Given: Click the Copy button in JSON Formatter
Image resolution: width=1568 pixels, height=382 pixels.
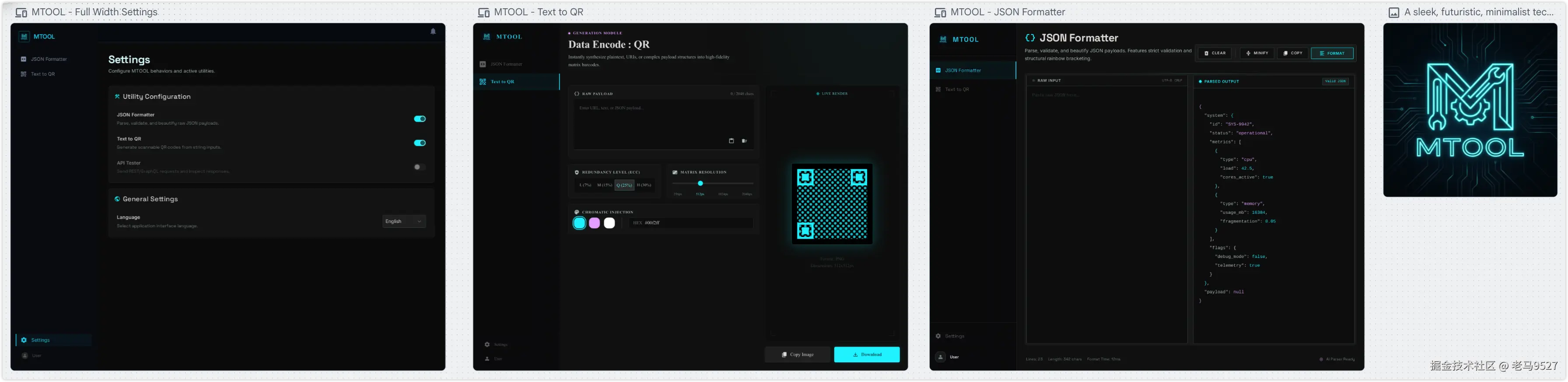Looking at the screenshot, I should click(x=1293, y=53).
